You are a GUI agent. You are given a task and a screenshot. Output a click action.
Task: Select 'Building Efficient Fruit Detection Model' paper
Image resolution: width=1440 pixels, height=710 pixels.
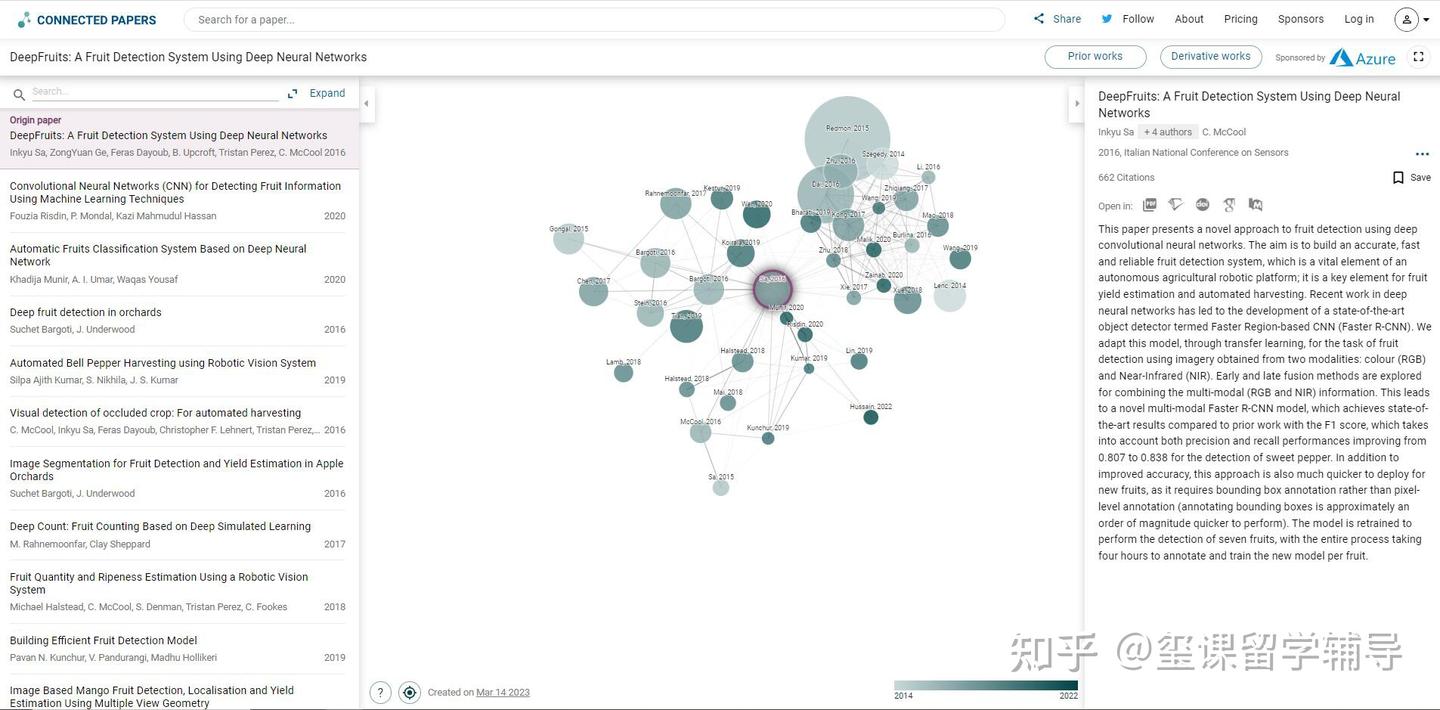click(179, 649)
